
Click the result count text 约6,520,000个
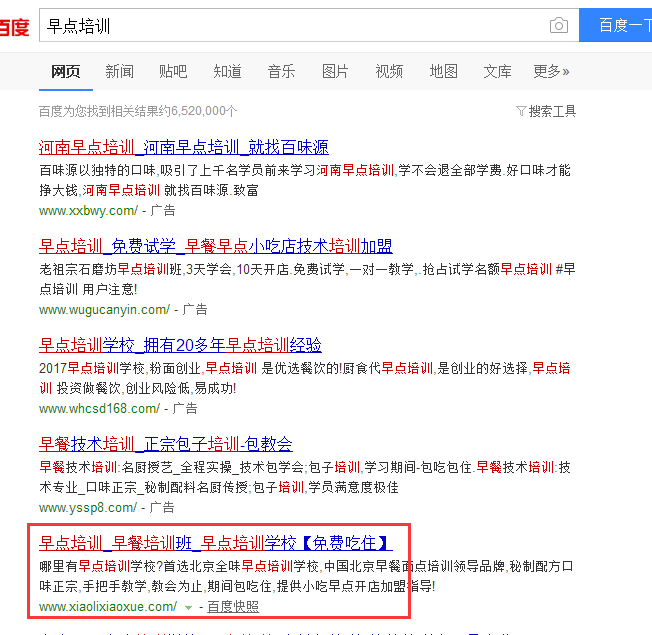coord(198,111)
